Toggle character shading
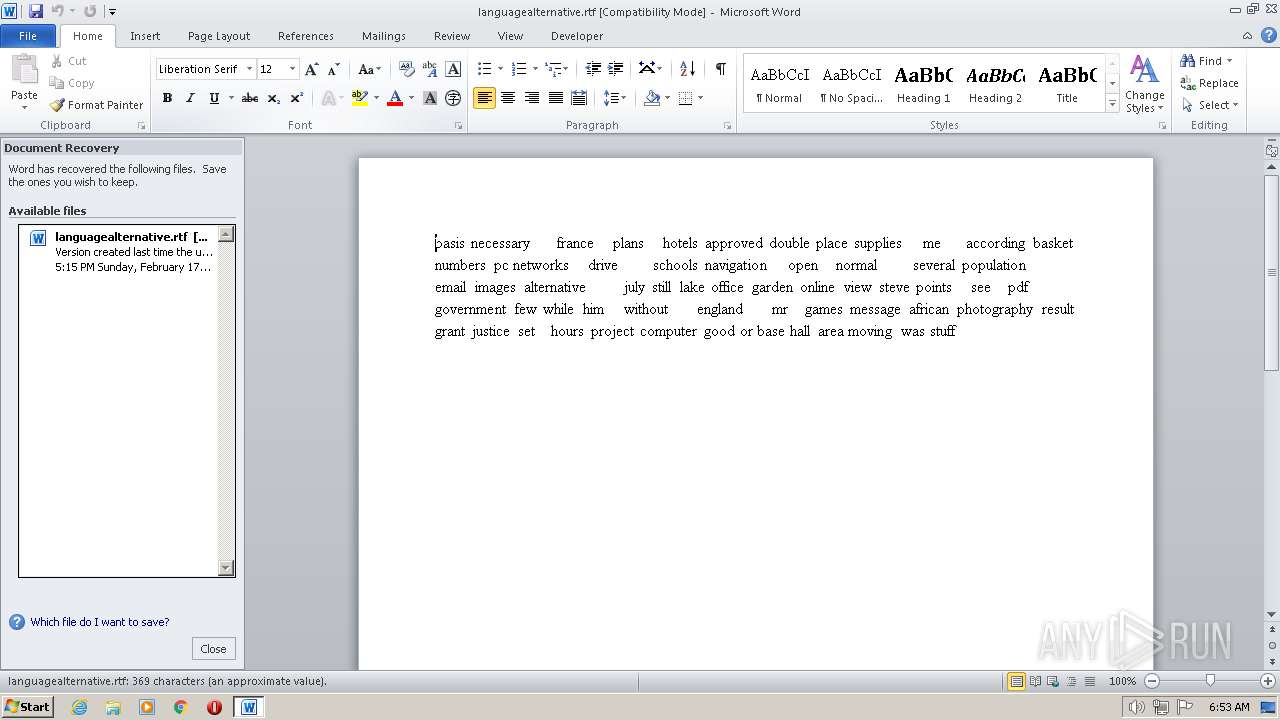The width and height of the screenshot is (1280, 720). [x=430, y=98]
